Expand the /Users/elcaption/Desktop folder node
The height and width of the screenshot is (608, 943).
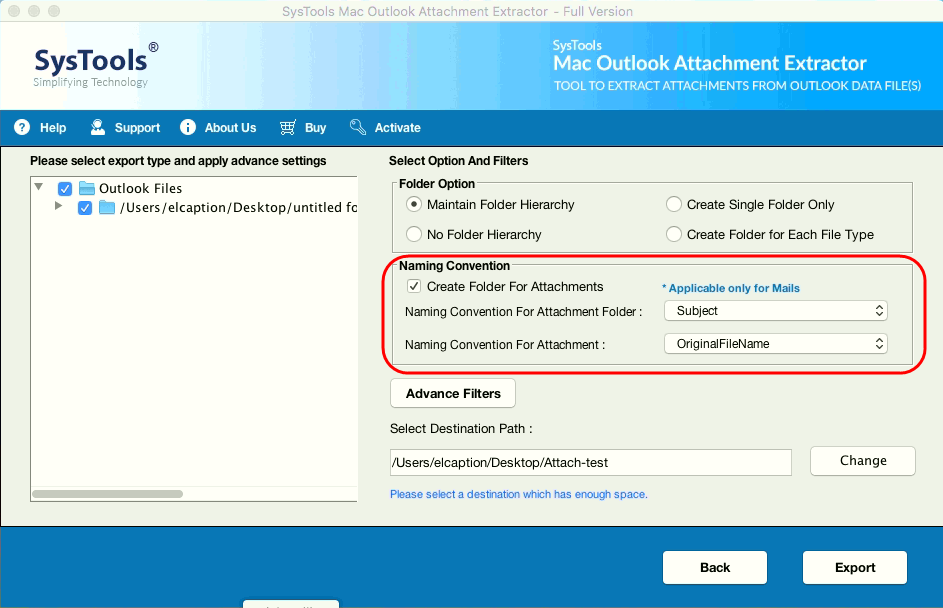pyautogui.click(x=58, y=206)
